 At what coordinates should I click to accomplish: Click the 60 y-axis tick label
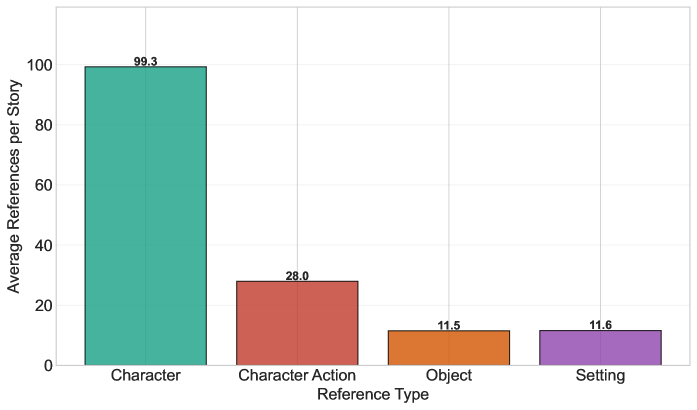coord(44,185)
